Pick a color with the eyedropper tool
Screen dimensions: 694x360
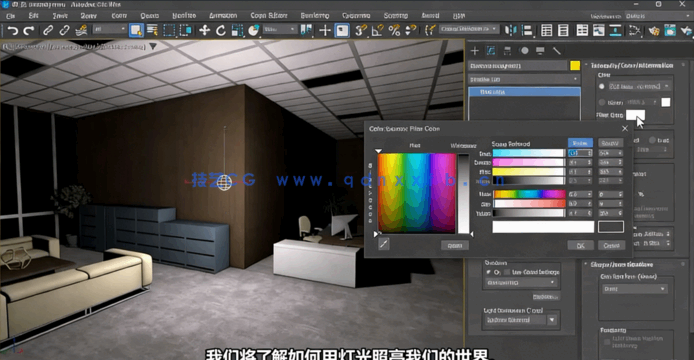pyautogui.click(x=384, y=244)
